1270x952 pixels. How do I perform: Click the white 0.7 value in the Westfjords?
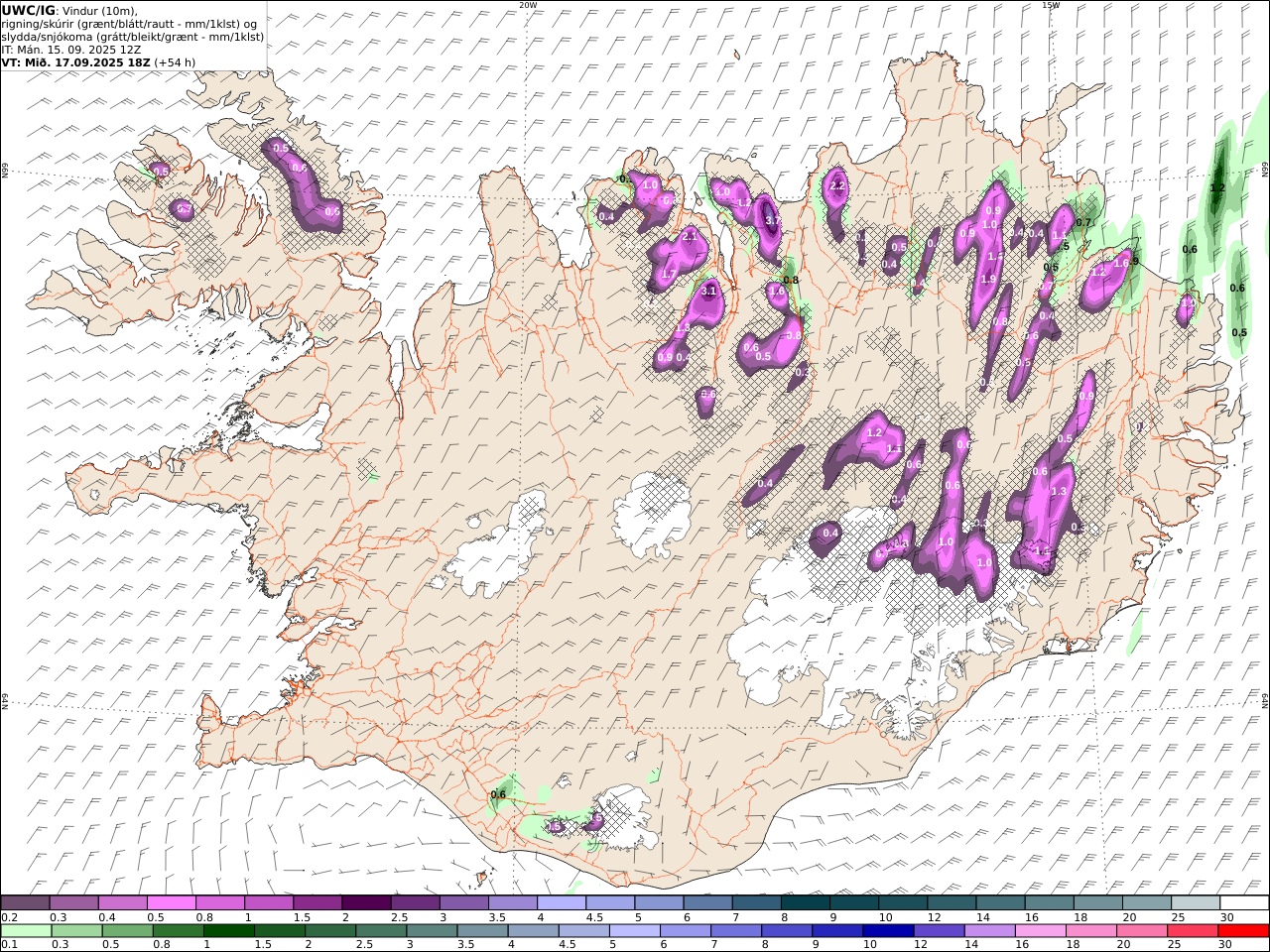[x=183, y=209]
